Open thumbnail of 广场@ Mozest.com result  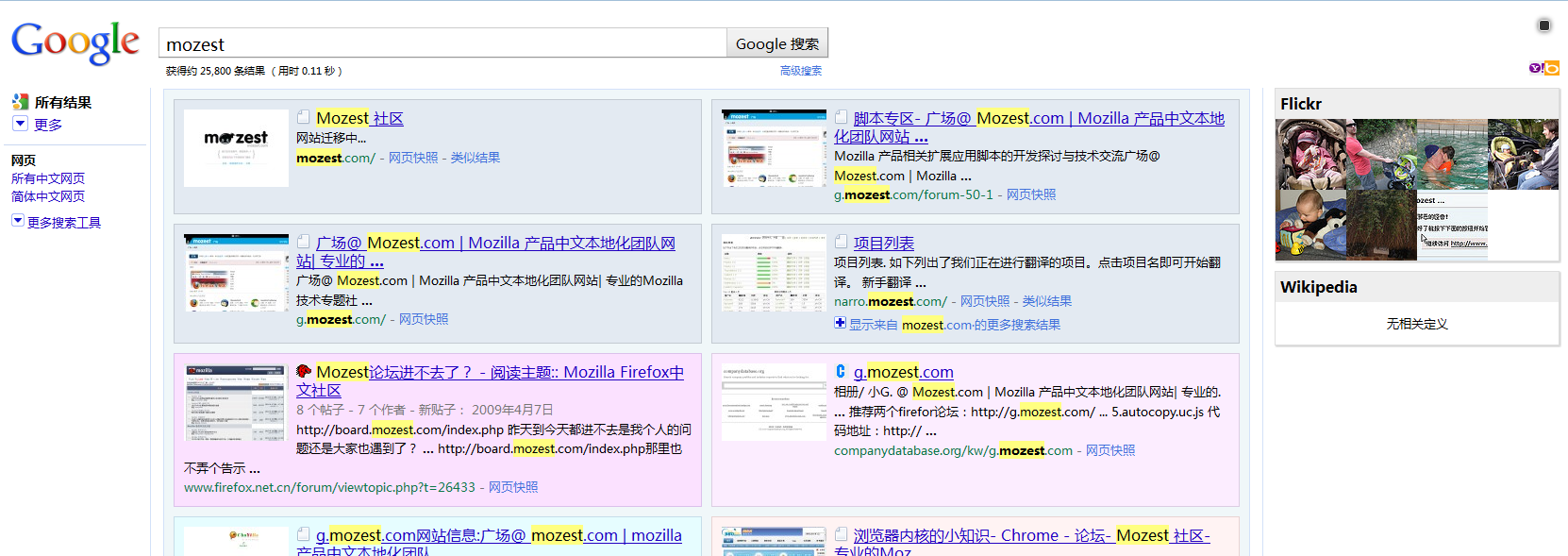tap(236, 273)
